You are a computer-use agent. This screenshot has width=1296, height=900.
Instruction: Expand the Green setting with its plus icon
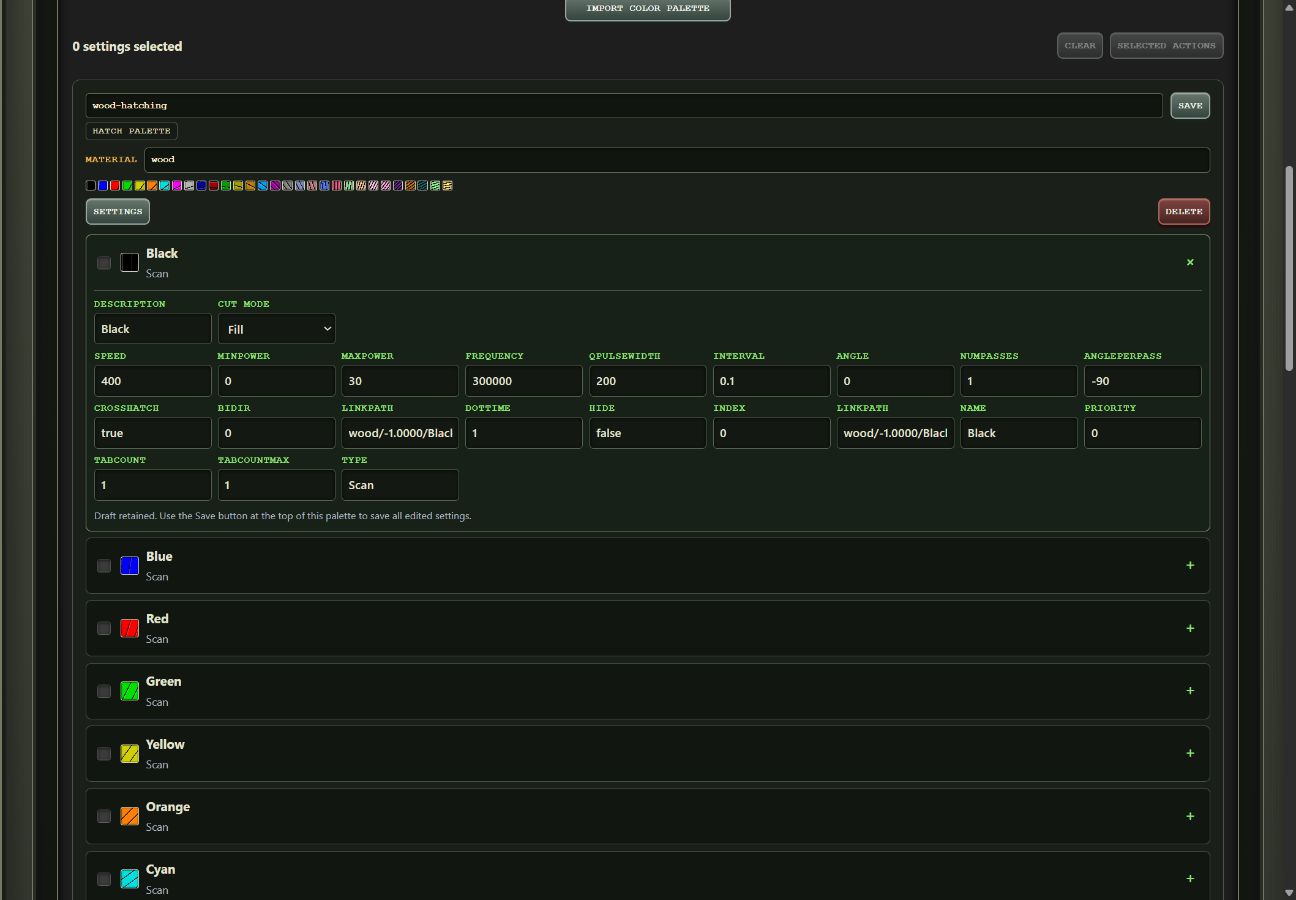pyautogui.click(x=1190, y=690)
